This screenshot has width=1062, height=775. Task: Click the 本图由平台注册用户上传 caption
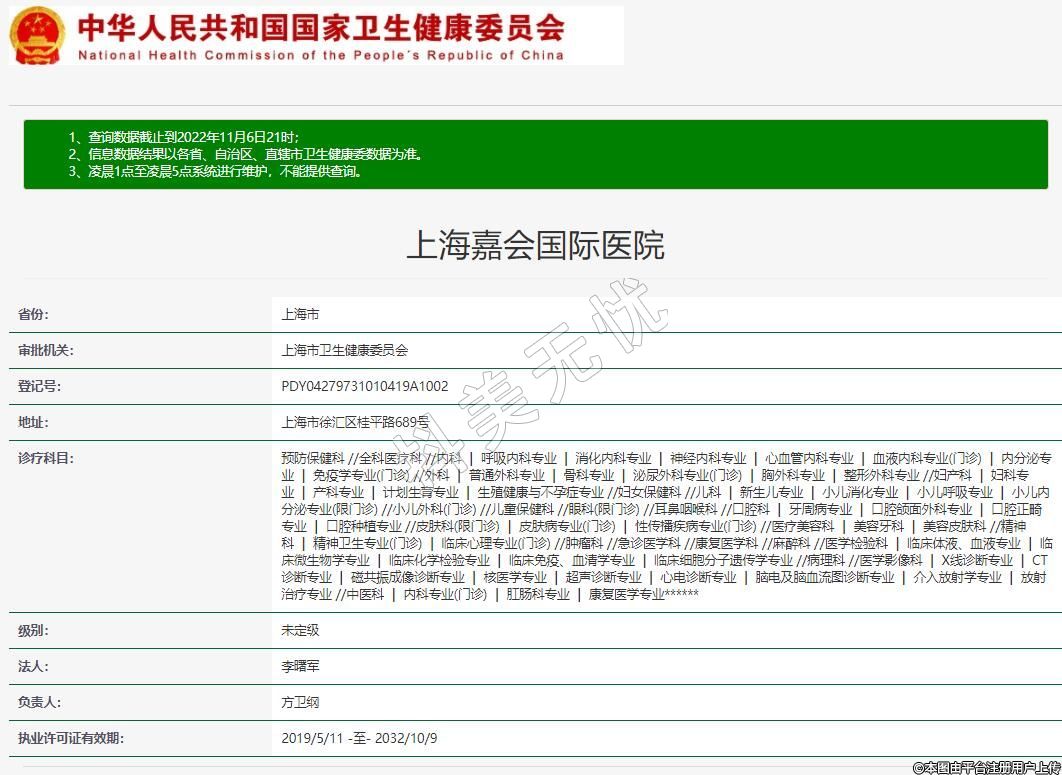tap(985, 767)
